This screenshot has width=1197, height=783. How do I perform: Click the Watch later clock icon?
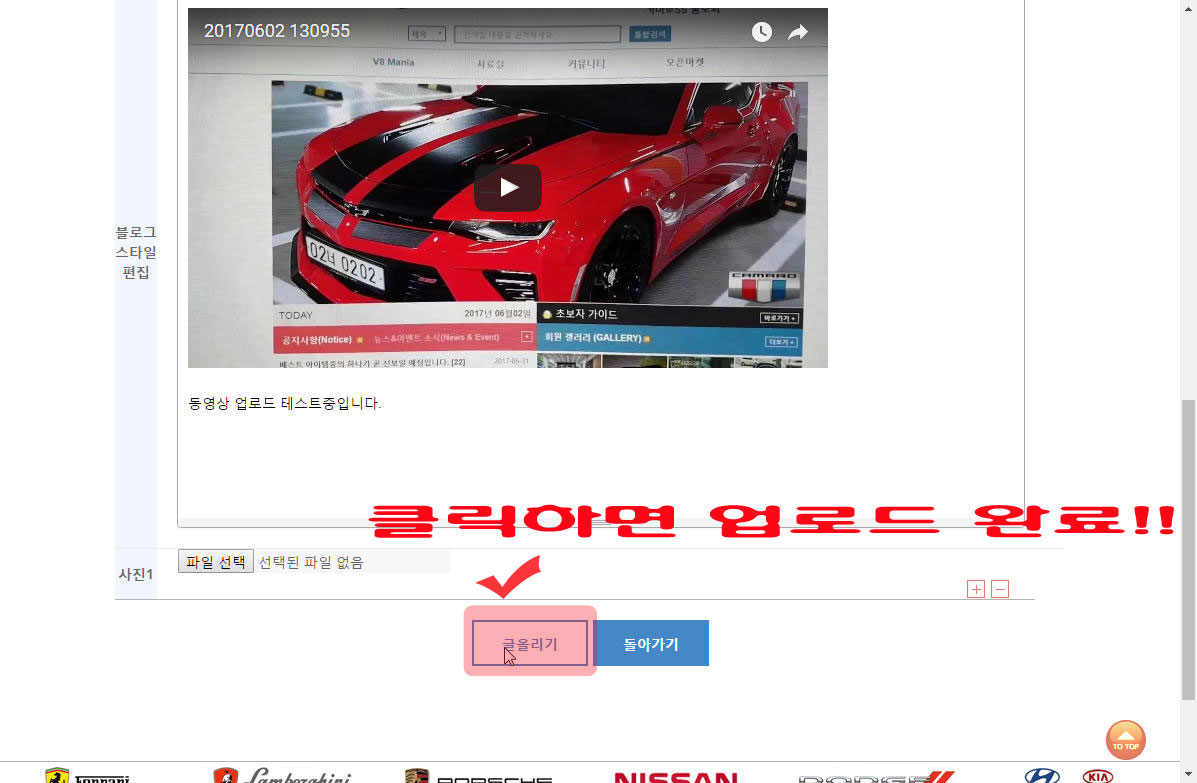click(761, 32)
